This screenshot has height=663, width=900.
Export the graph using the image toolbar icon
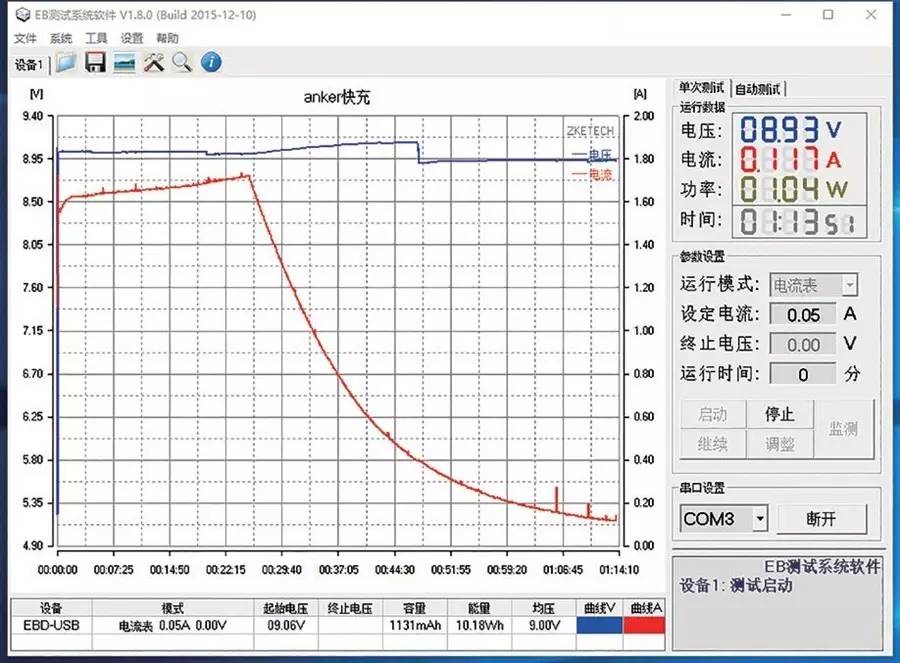click(x=123, y=62)
